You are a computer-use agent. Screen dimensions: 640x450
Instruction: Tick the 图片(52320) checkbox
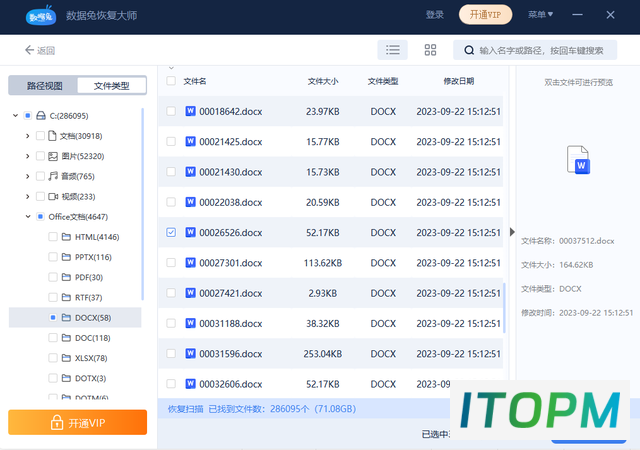(x=40, y=156)
